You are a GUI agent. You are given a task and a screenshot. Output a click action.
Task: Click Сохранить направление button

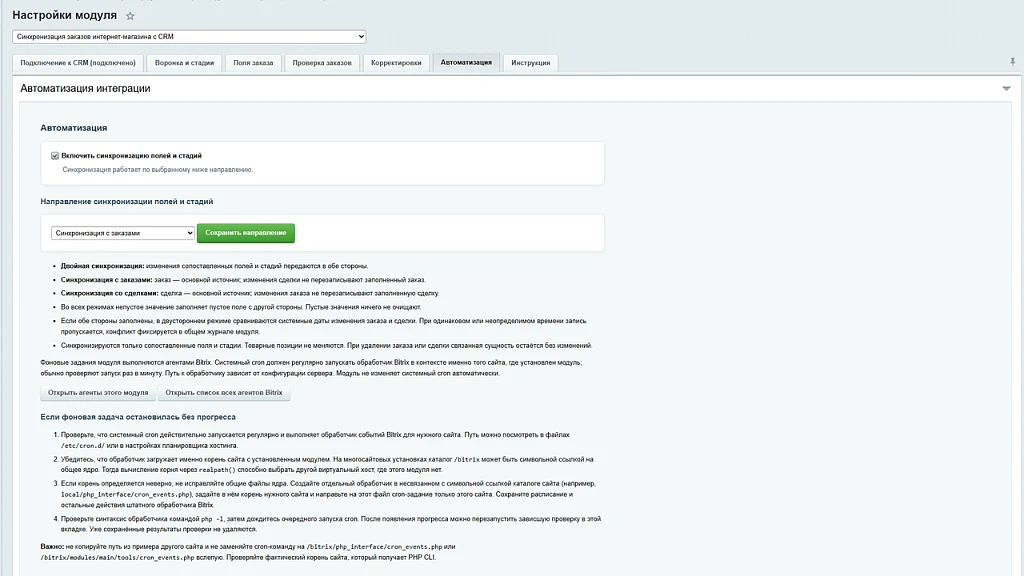[246, 232]
